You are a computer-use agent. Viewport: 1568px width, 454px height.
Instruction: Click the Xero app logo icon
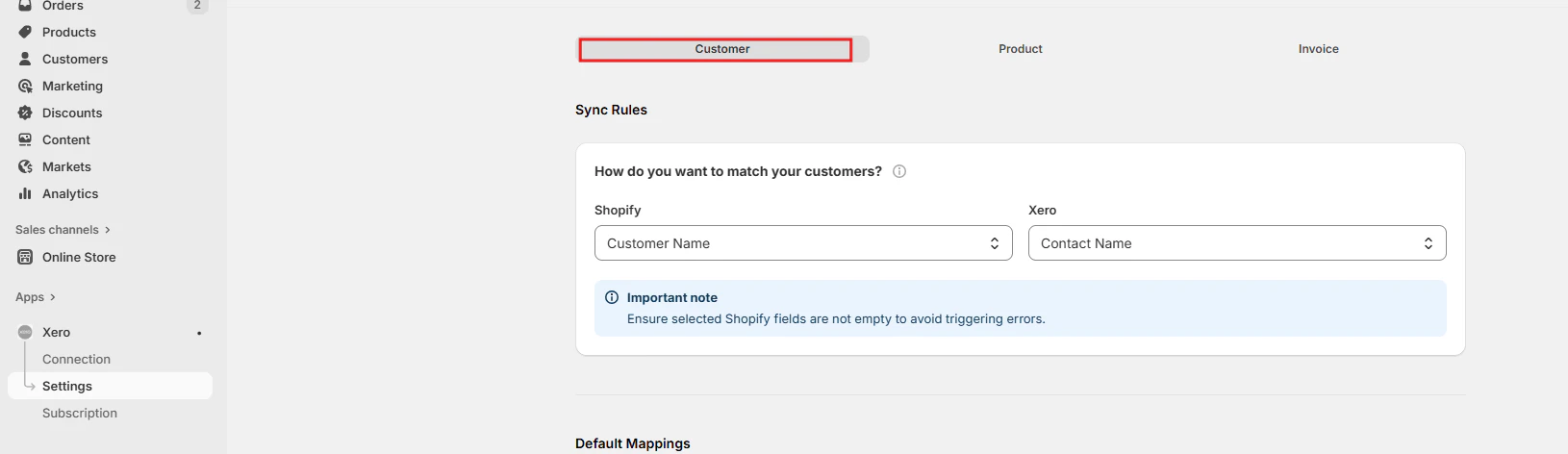25,332
